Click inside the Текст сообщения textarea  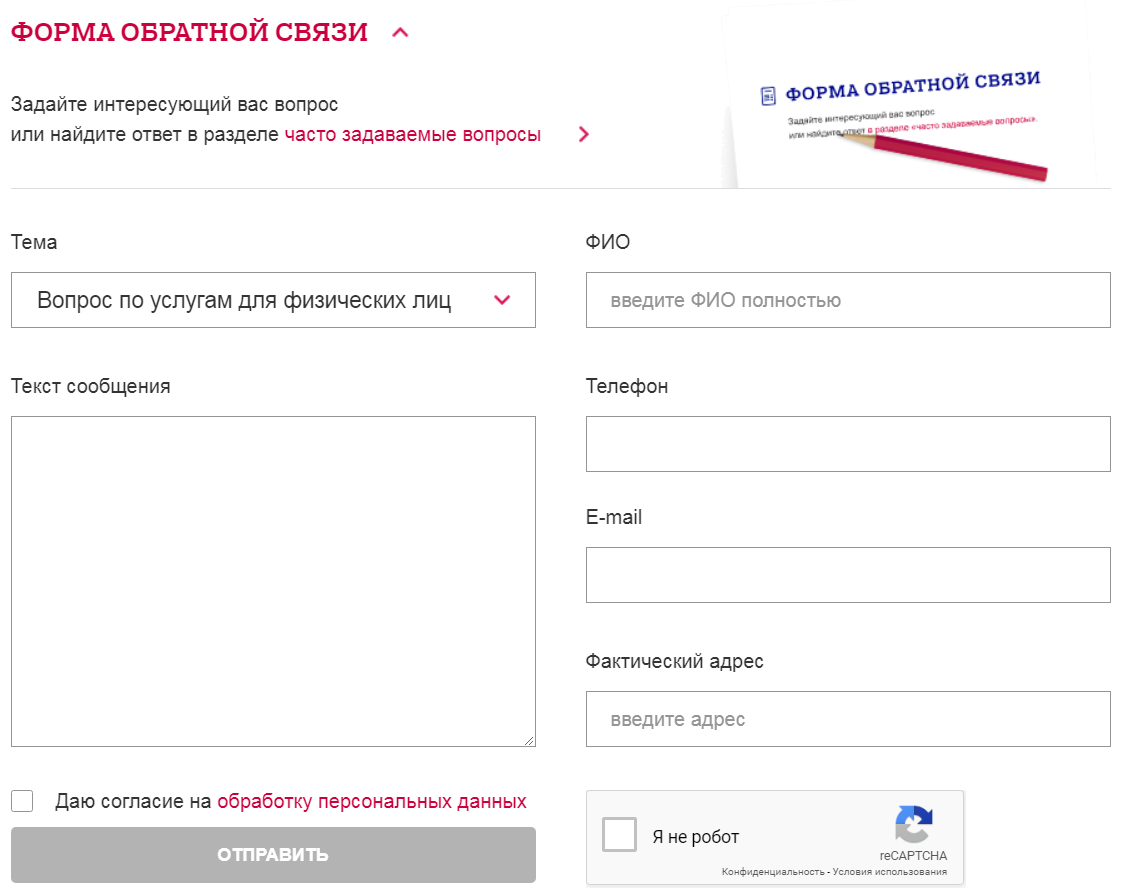pos(273,581)
